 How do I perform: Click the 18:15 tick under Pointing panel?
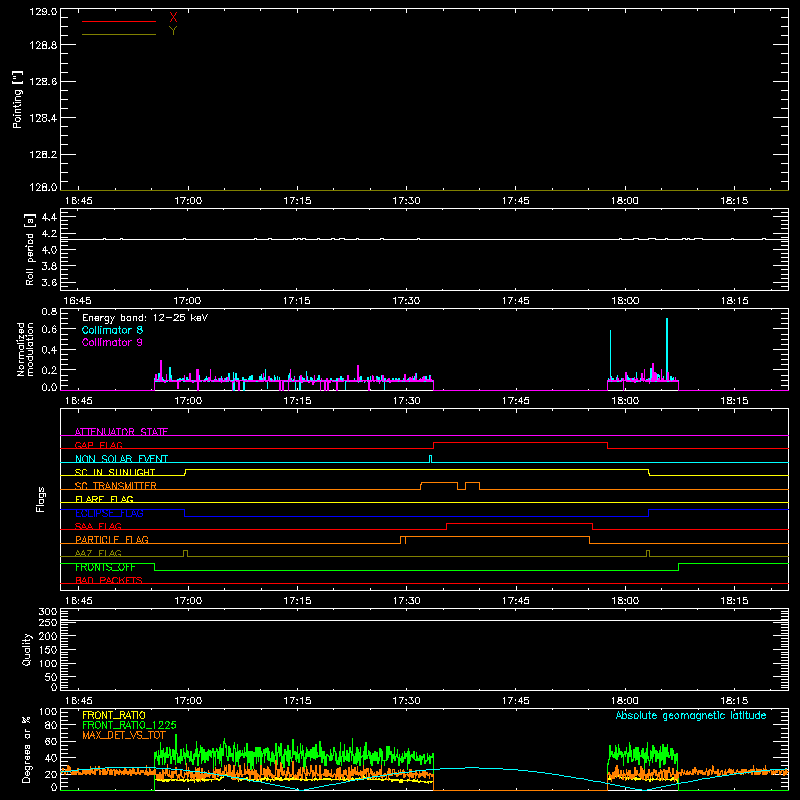click(734, 201)
